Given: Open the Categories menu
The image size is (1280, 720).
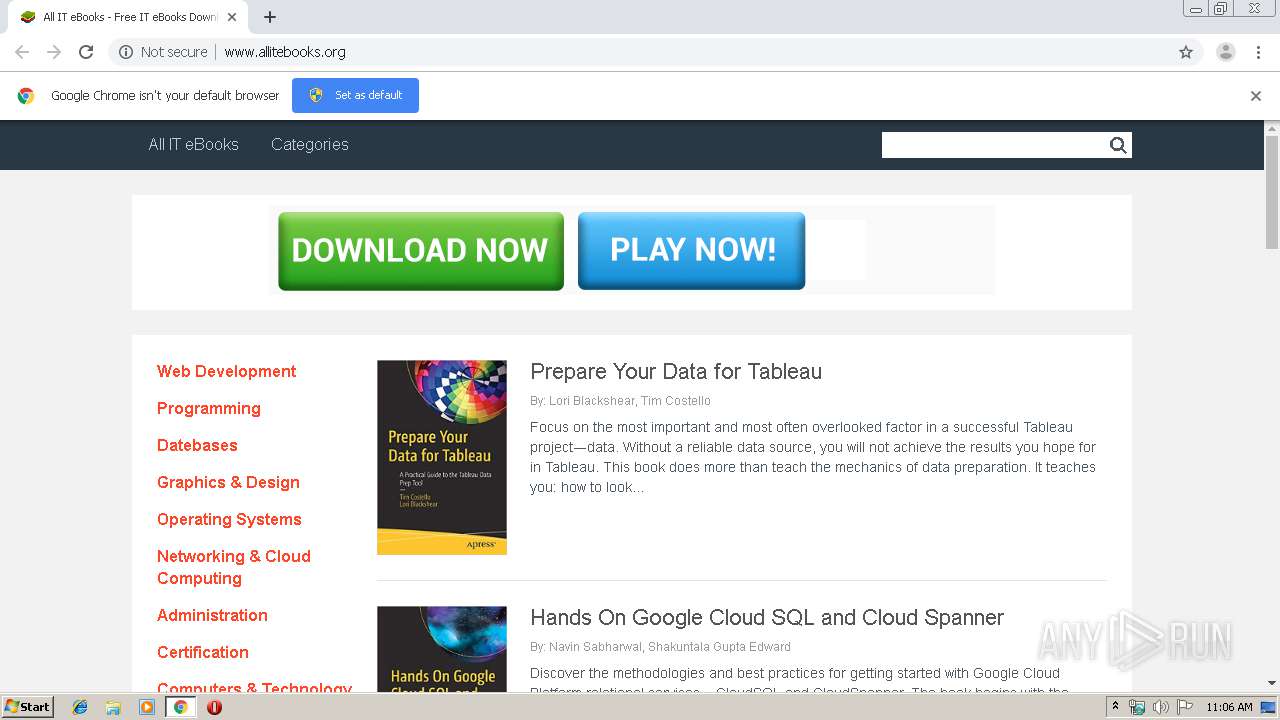Looking at the screenshot, I should [x=310, y=144].
